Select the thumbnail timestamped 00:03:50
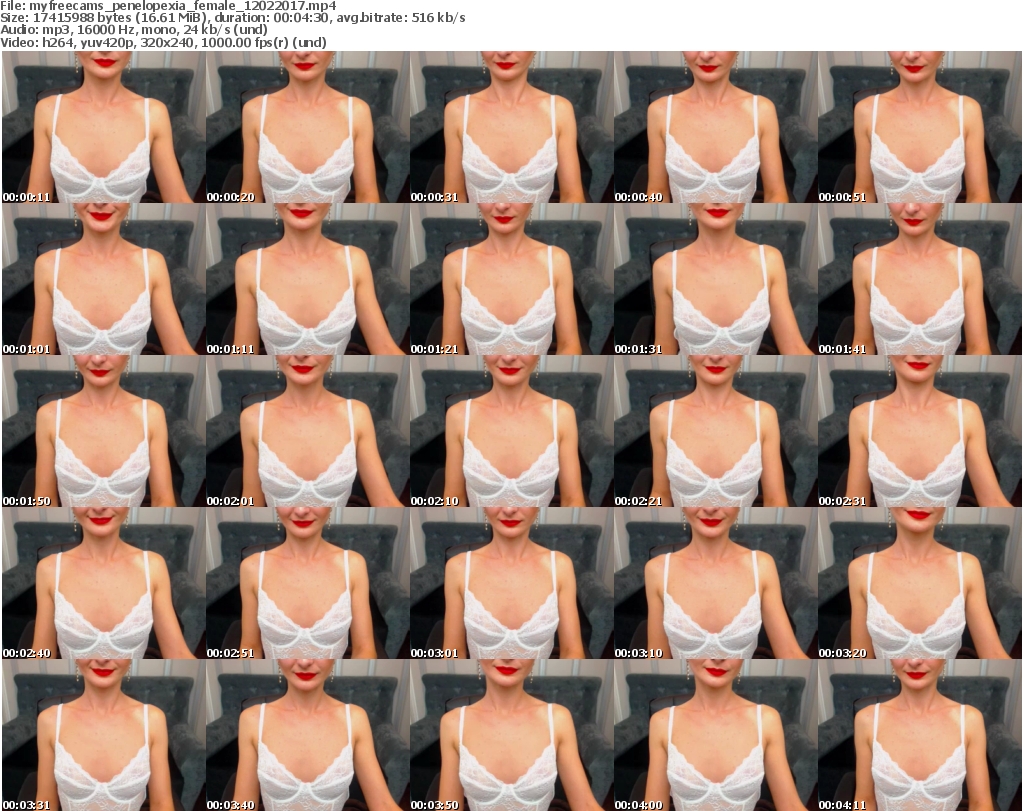Image resolution: width=1024 pixels, height=811 pixels. (x=511, y=735)
